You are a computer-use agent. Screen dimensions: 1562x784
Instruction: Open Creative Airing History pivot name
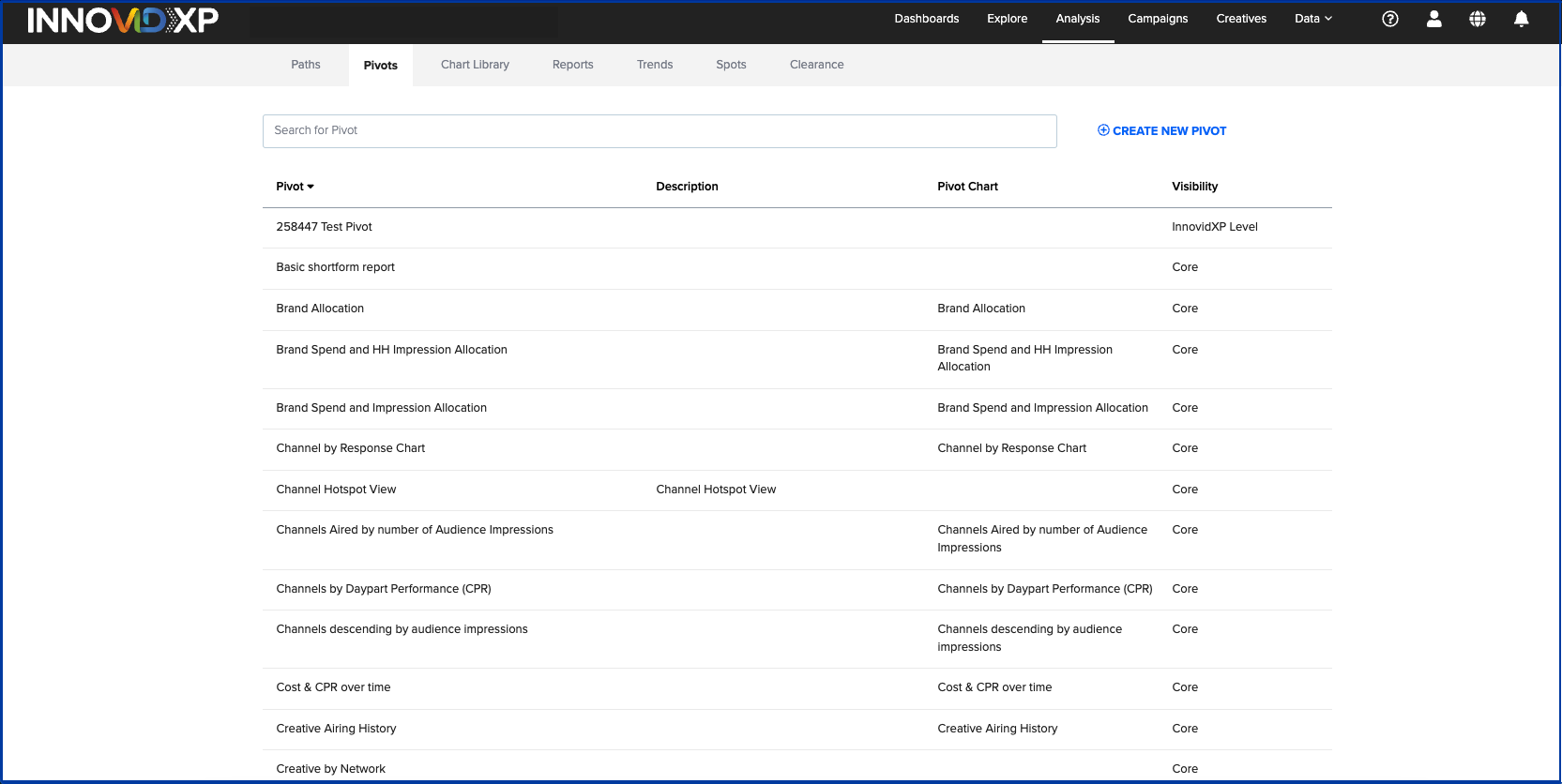coord(336,729)
